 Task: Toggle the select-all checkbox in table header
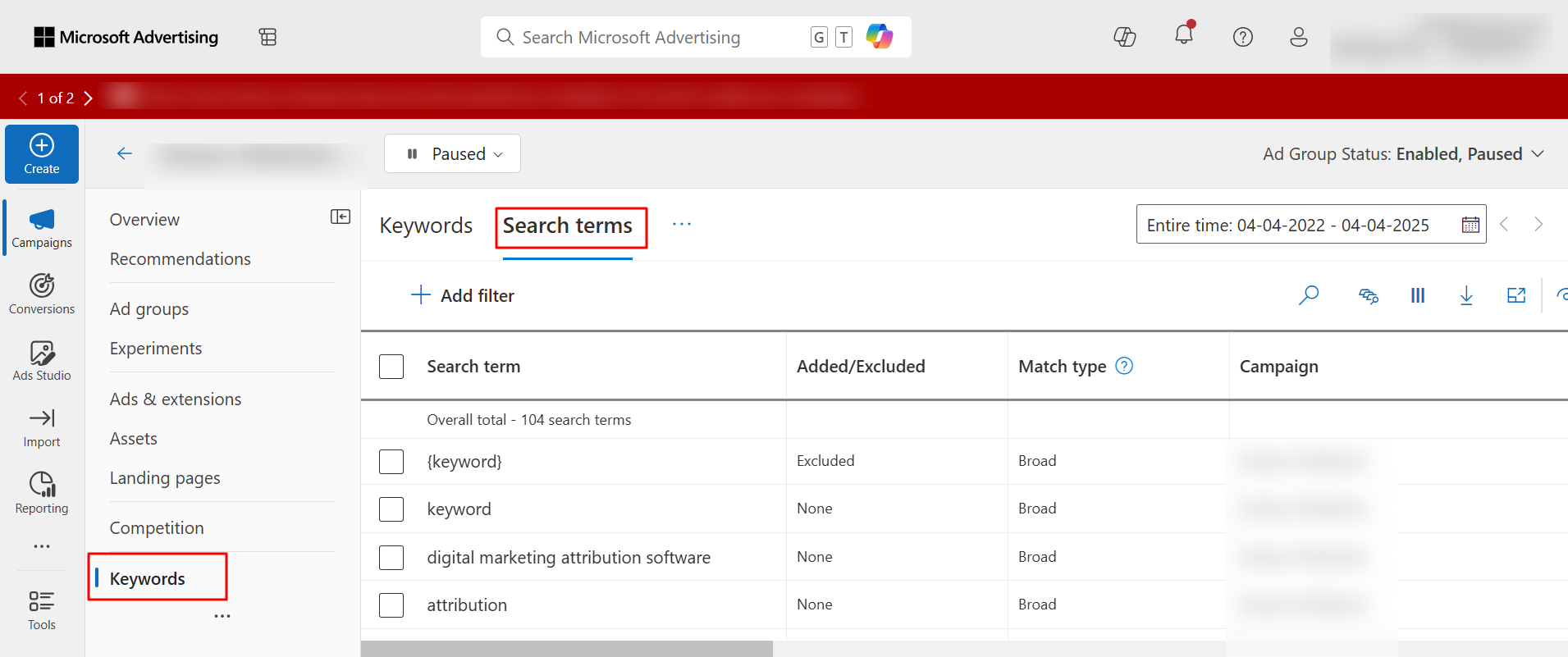point(391,367)
